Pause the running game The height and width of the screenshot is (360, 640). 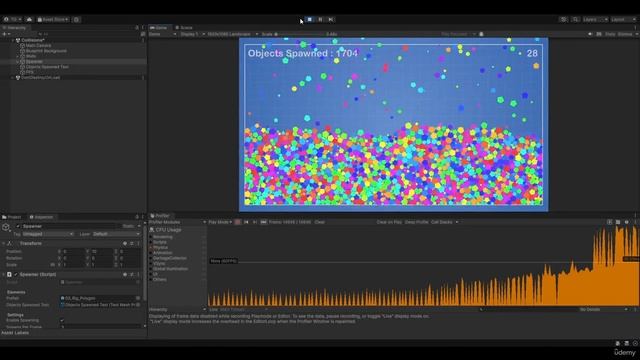pyautogui.click(x=320, y=19)
